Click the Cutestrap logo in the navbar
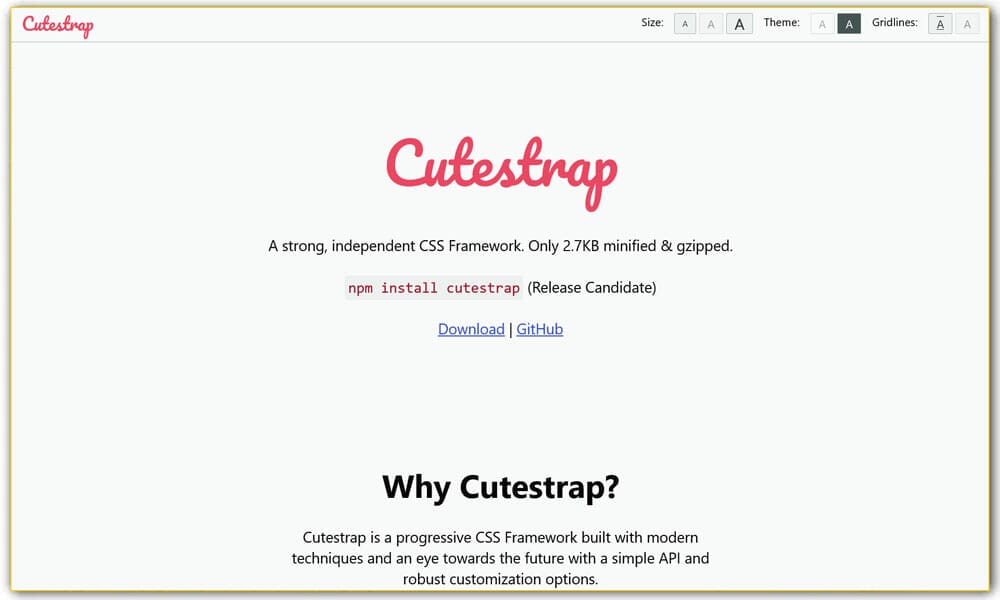Screen dimensions: 1000x600 (x=58, y=25)
